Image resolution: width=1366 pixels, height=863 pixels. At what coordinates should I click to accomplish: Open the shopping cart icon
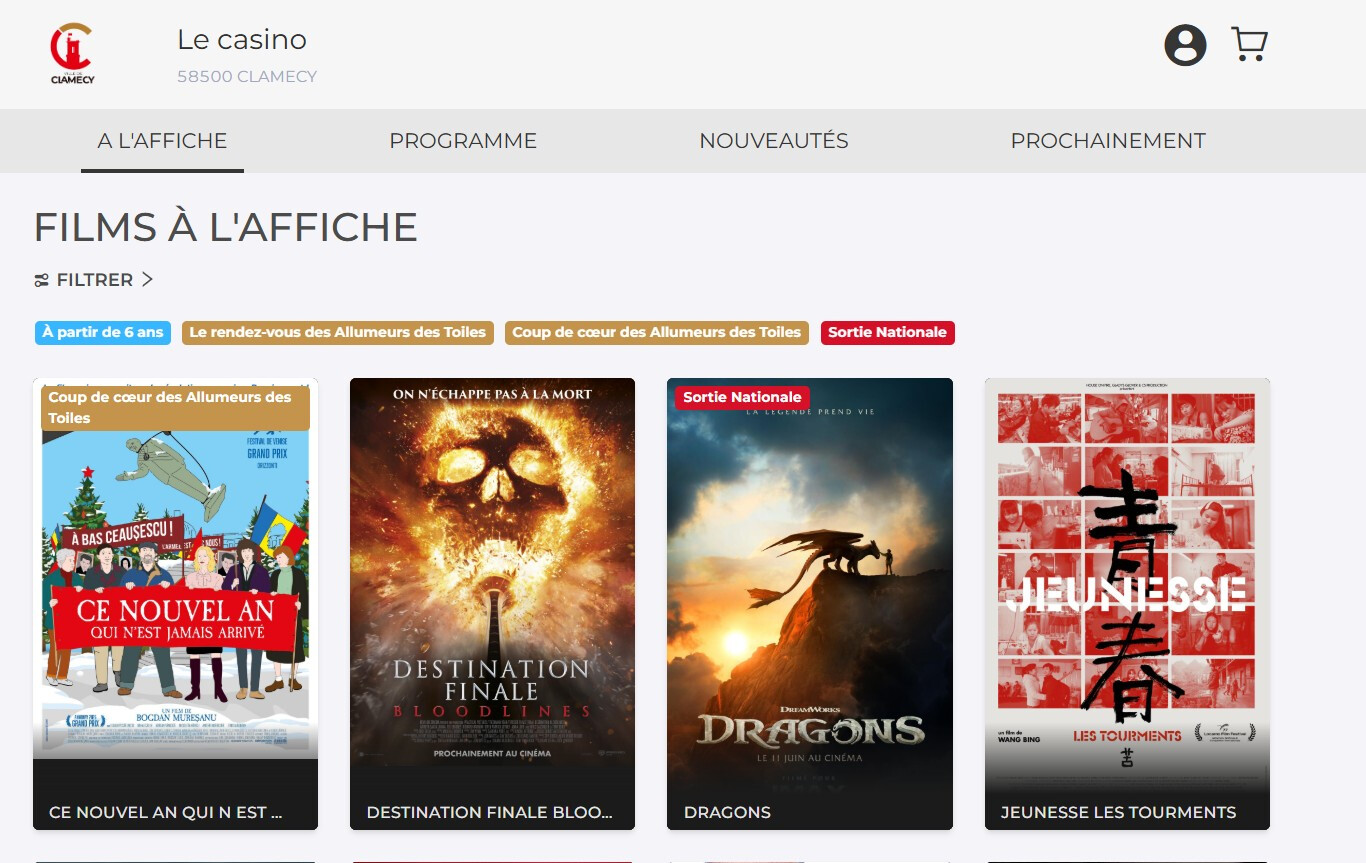pyautogui.click(x=1249, y=45)
